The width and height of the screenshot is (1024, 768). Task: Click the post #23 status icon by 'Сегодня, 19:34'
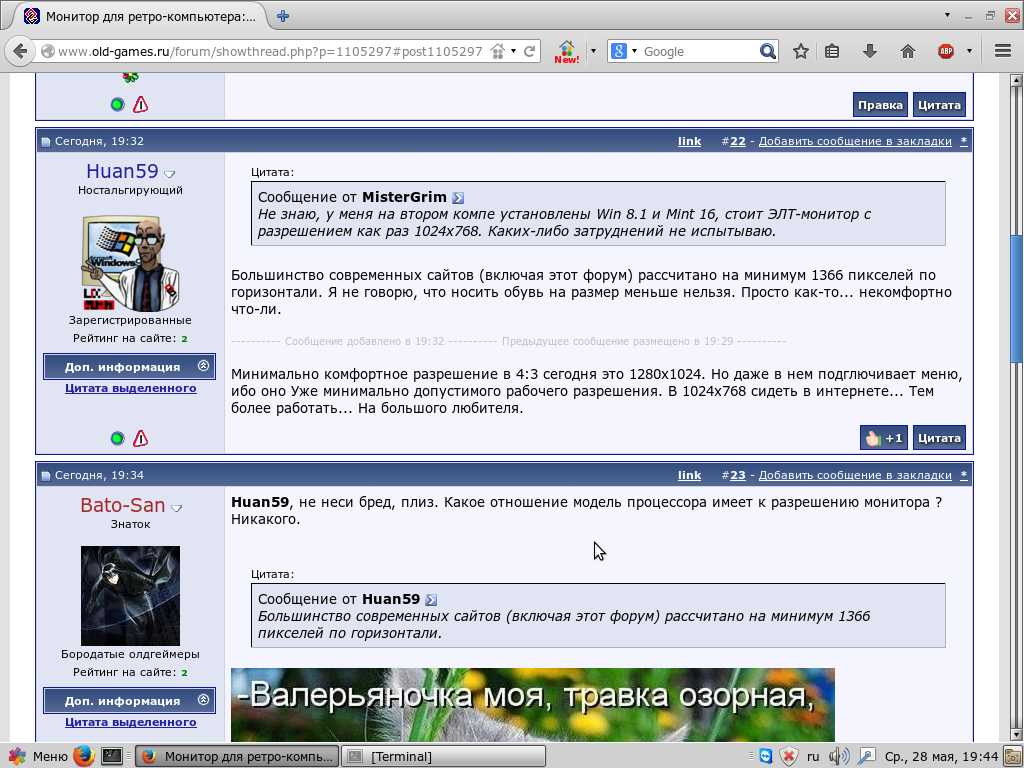click(x=46, y=475)
